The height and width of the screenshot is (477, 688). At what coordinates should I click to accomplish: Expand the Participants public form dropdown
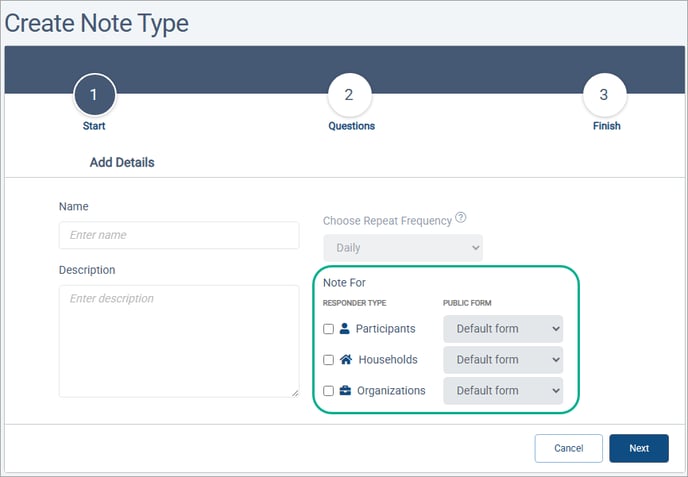tap(503, 328)
